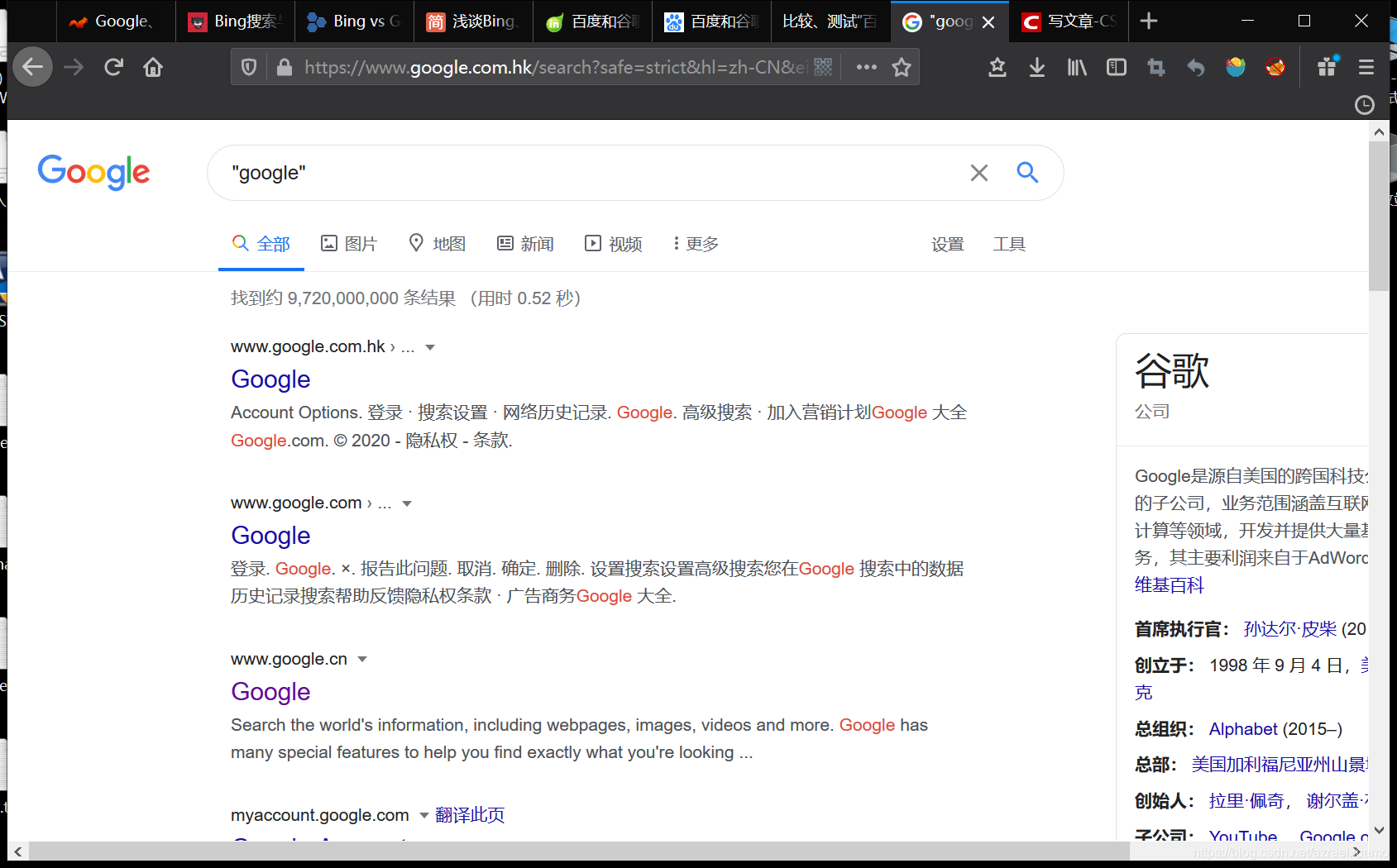The width and height of the screenshot is (1397, 868).
Task: Open 拉里·佩奇 founder link
Action: (1246, 801)
